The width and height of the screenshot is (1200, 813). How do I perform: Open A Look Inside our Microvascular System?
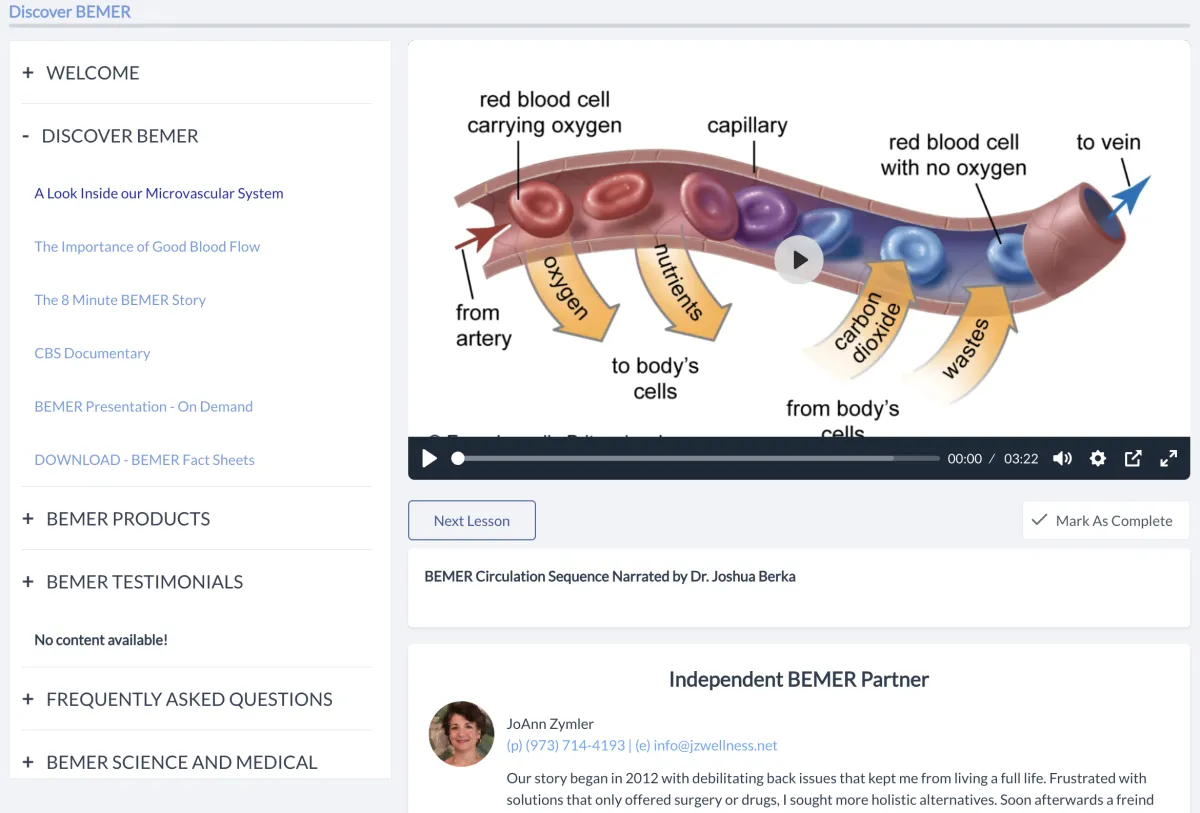(x=159, y=194)
